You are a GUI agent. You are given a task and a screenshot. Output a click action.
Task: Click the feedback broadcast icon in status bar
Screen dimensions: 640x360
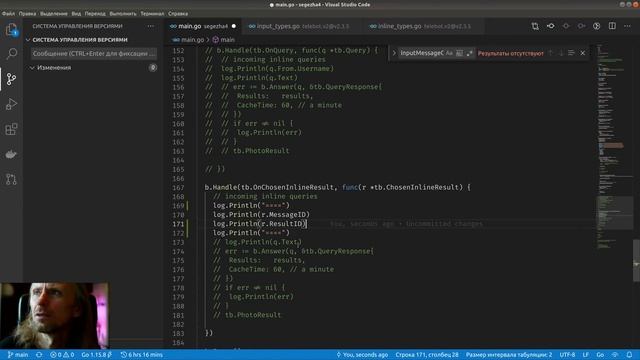(x=615, y=355)
